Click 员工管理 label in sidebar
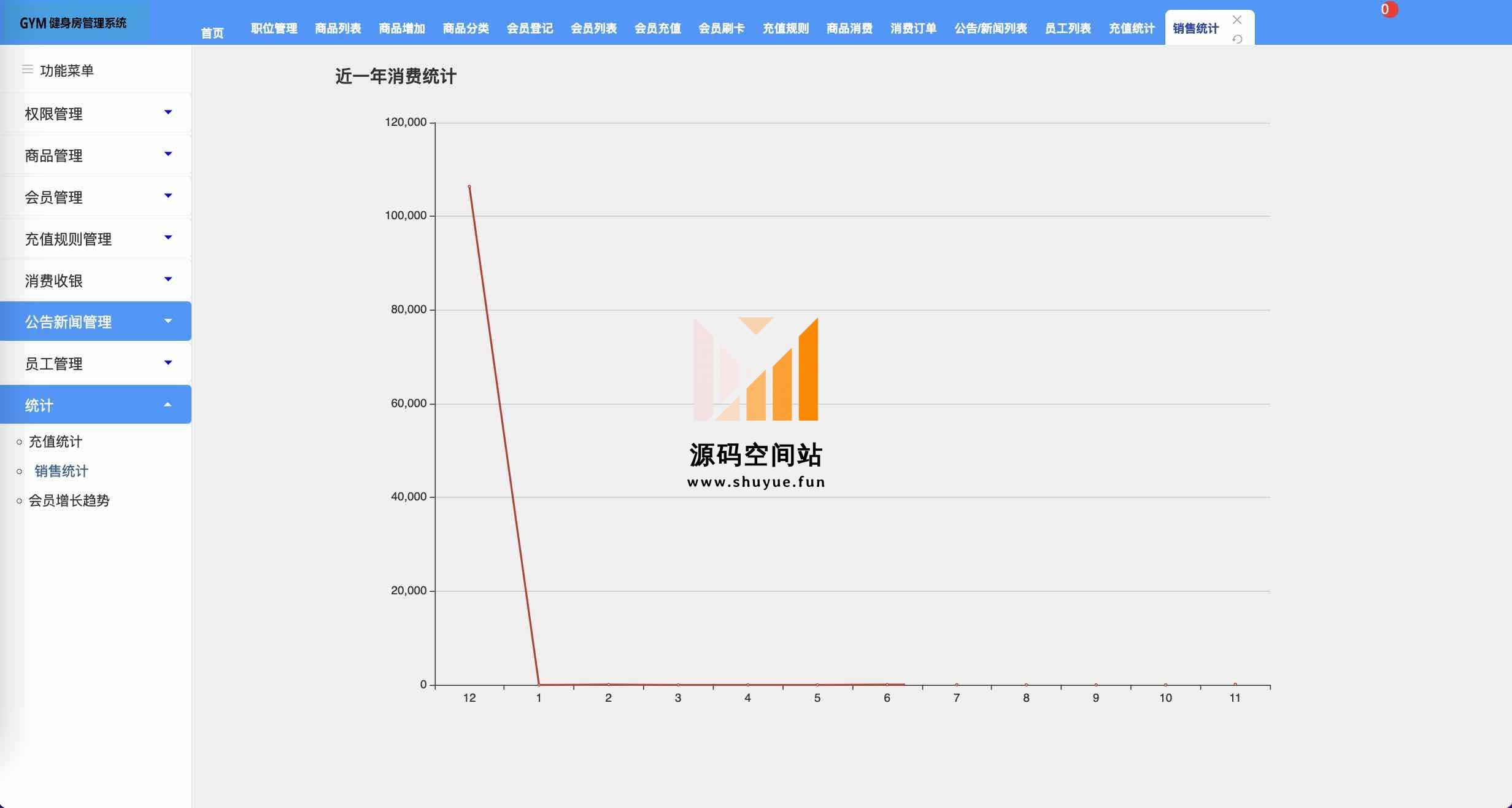 pos(53,363)
